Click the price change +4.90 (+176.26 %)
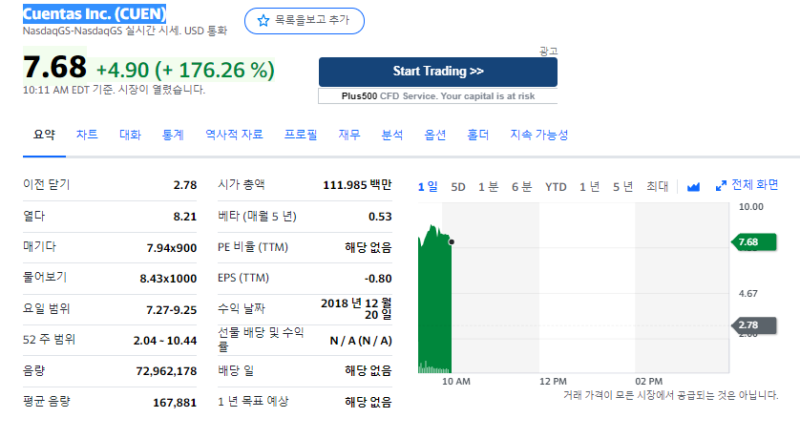The height and width of the screenshot is (439, 800). pyautogui.click(x=186, y=70)
